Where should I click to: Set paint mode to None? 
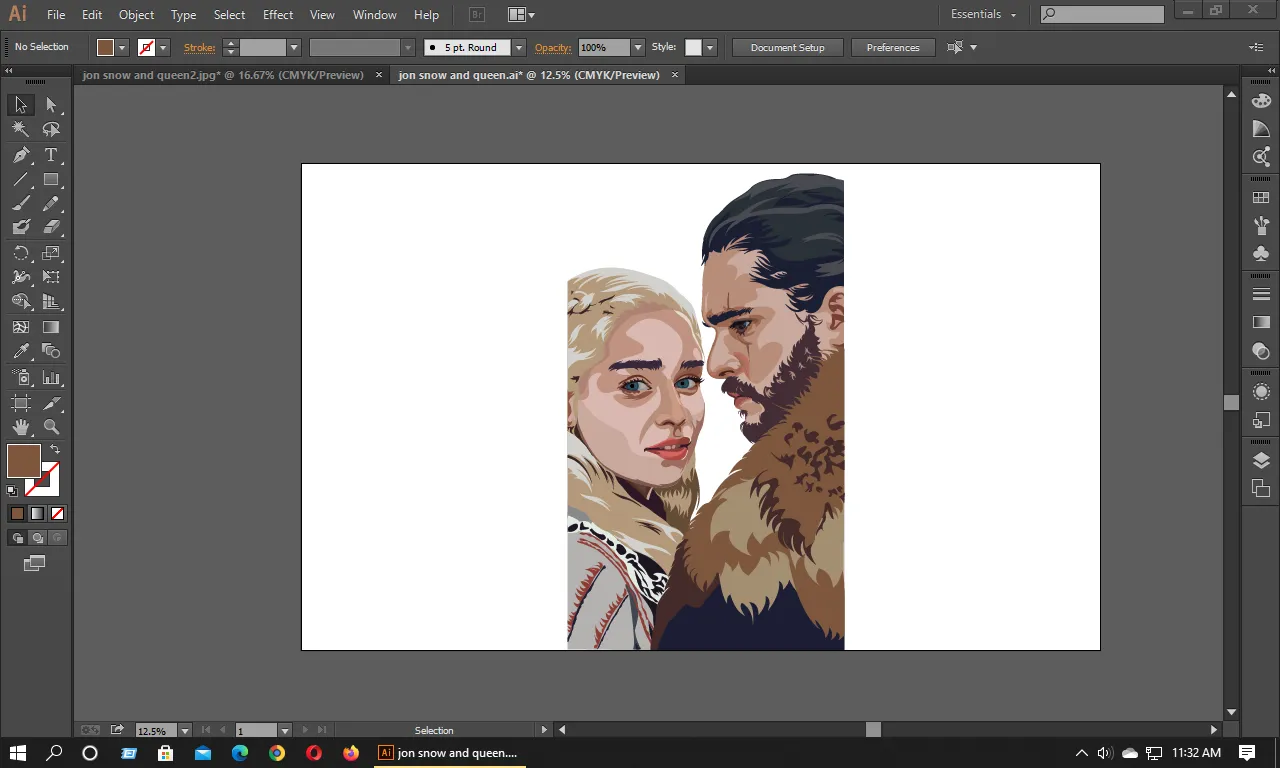pos(57,513)
